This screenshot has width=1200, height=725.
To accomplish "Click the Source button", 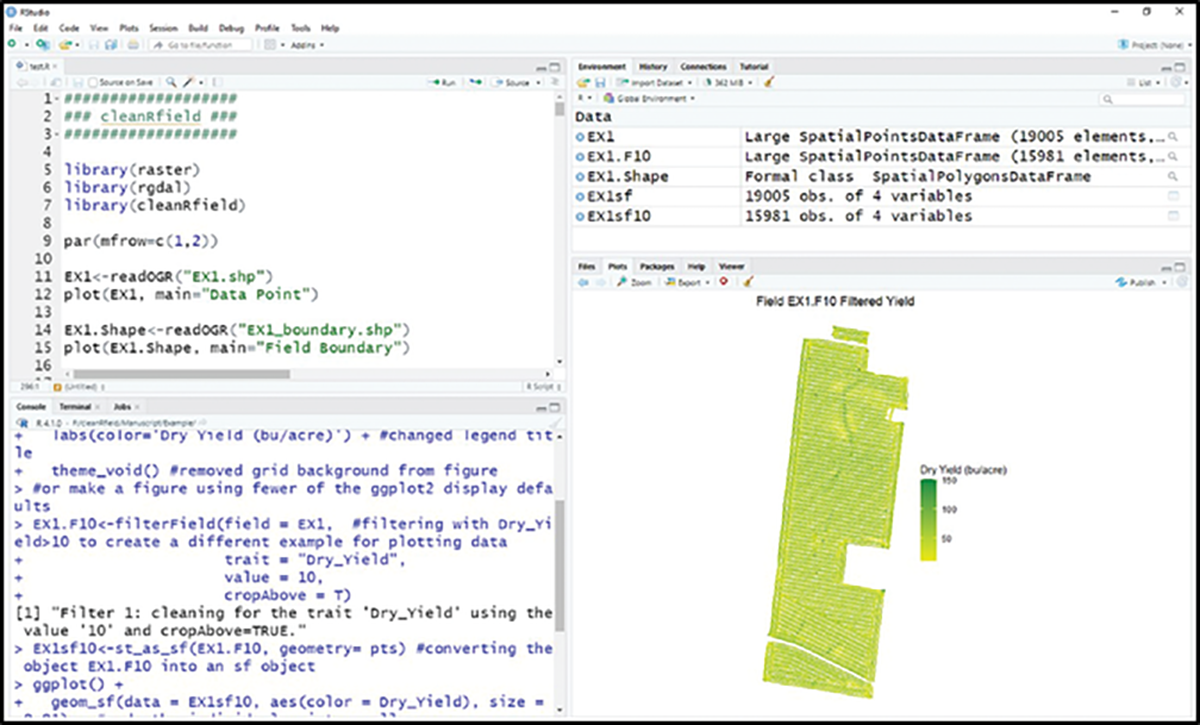I will 511,82.
